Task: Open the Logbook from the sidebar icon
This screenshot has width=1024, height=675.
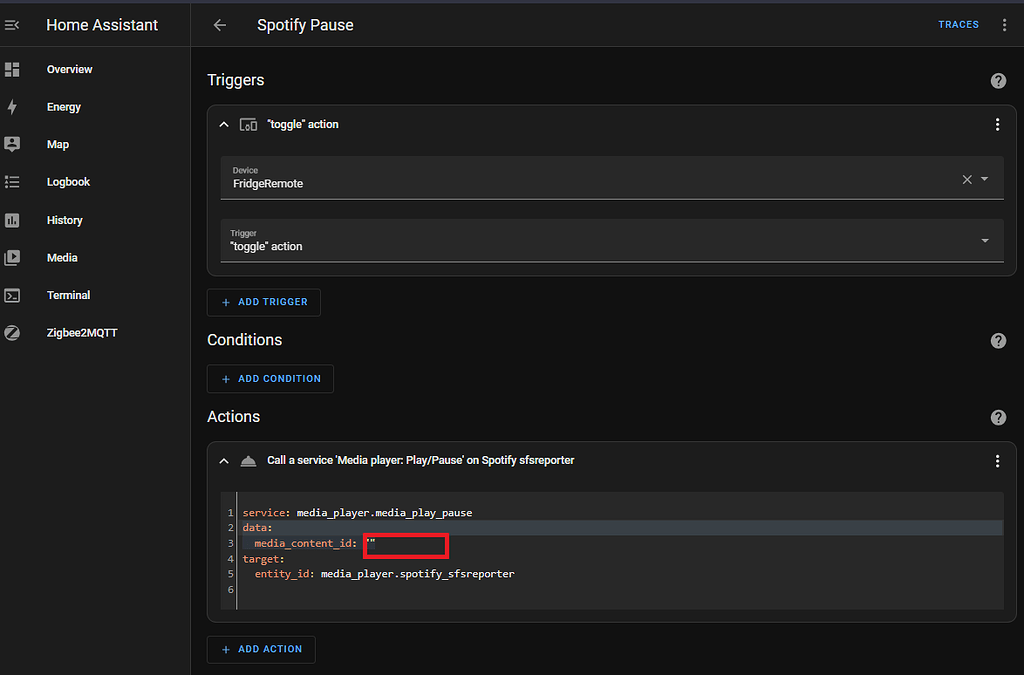Action: click(11, 181)
